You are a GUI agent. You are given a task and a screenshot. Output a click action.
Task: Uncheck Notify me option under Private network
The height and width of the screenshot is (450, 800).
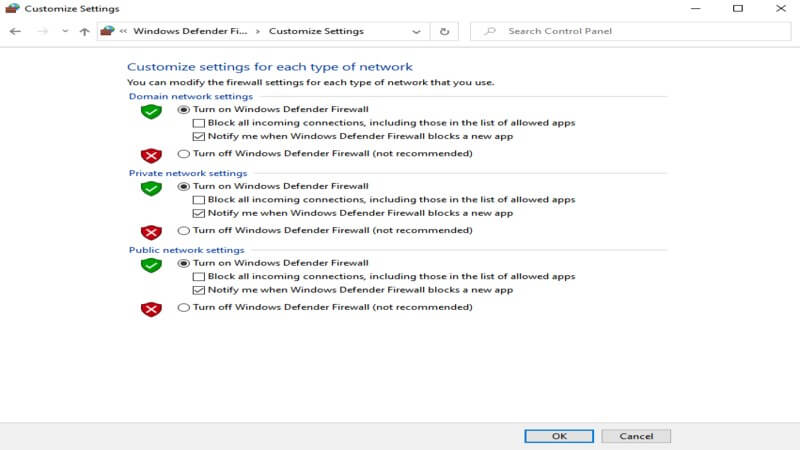tap(199, 213)
